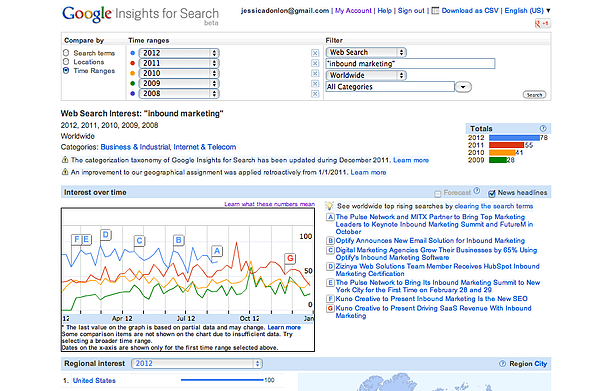This screenshot has height=391, width=600.
Task: Click headline marker B on chart
Action: [x=178, y=240]
